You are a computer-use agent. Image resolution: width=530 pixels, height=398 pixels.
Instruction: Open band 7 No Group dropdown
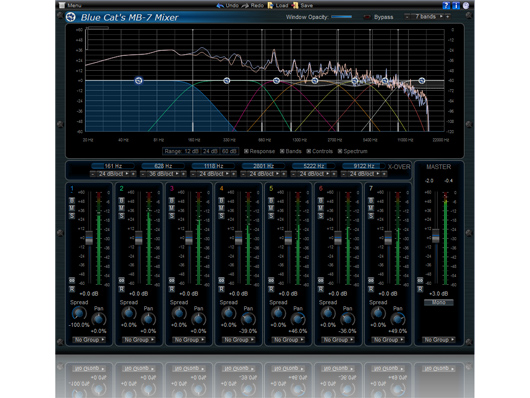tap(388, 340)
